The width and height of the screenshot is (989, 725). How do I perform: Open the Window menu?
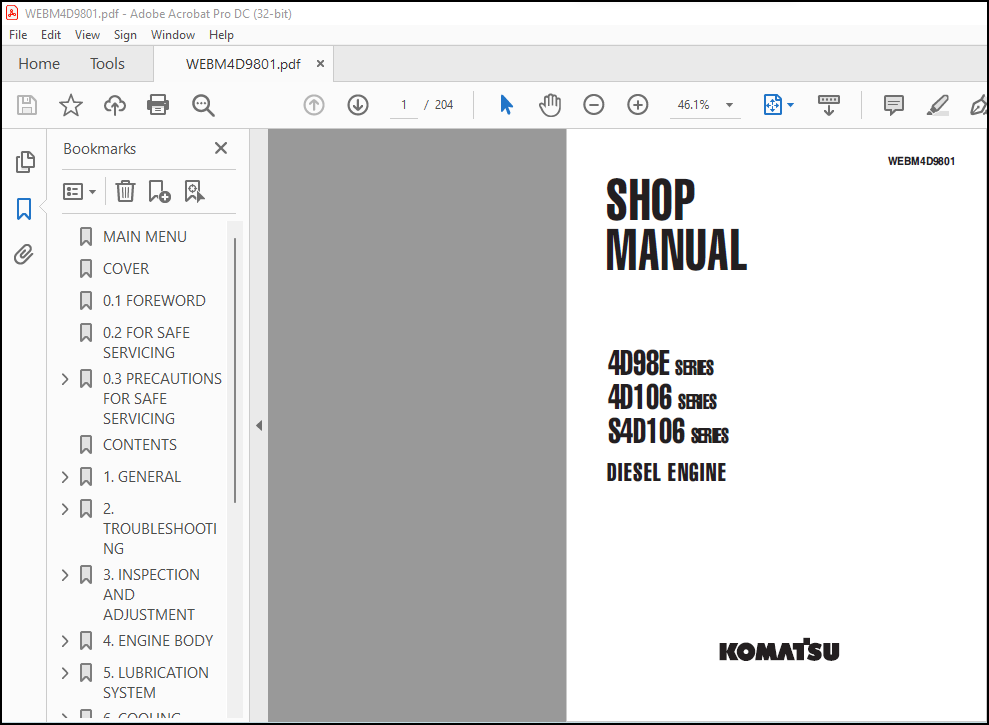point(173,35)
